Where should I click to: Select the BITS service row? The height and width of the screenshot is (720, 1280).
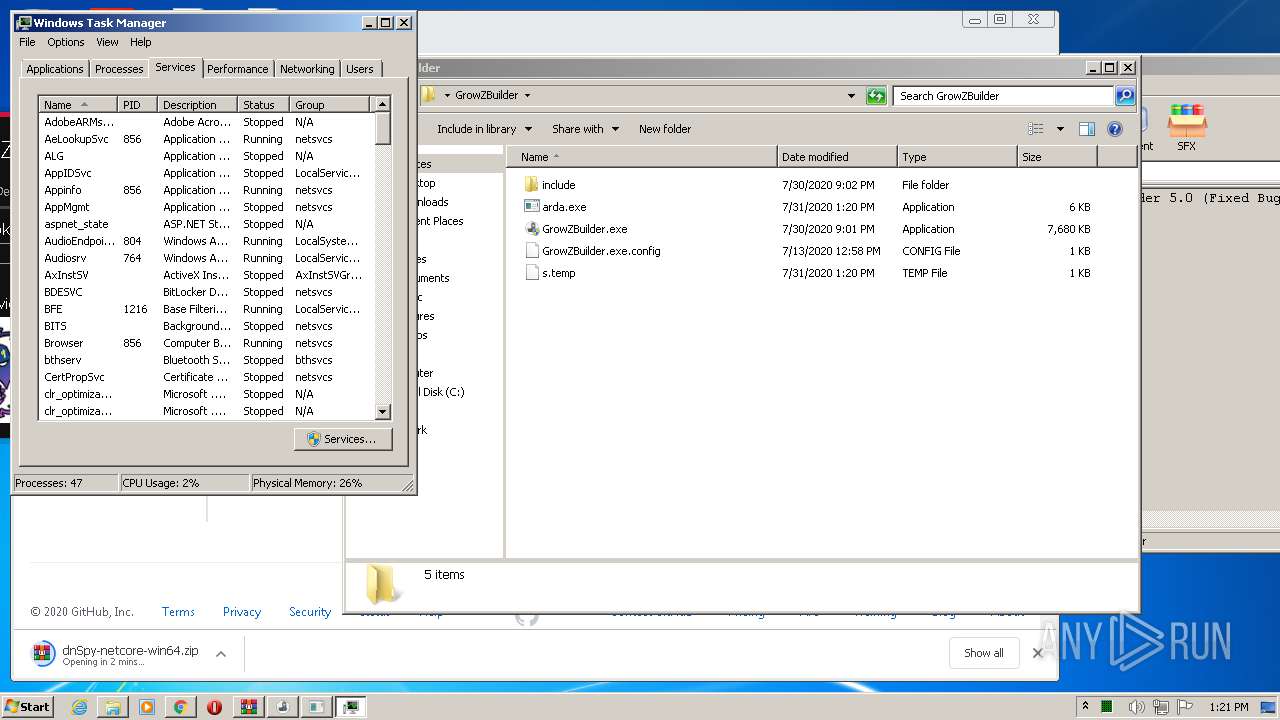pos(206,326)
